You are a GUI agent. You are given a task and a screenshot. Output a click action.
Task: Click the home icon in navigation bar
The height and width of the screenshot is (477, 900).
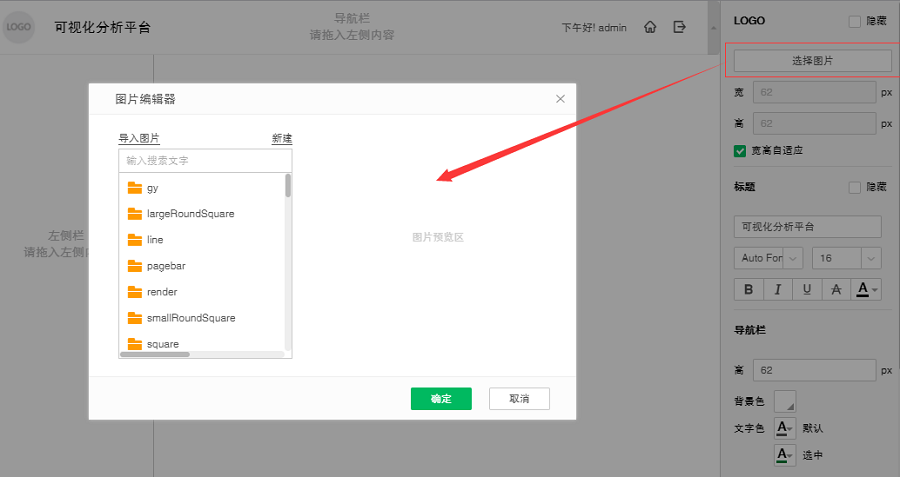click(650, 27)
